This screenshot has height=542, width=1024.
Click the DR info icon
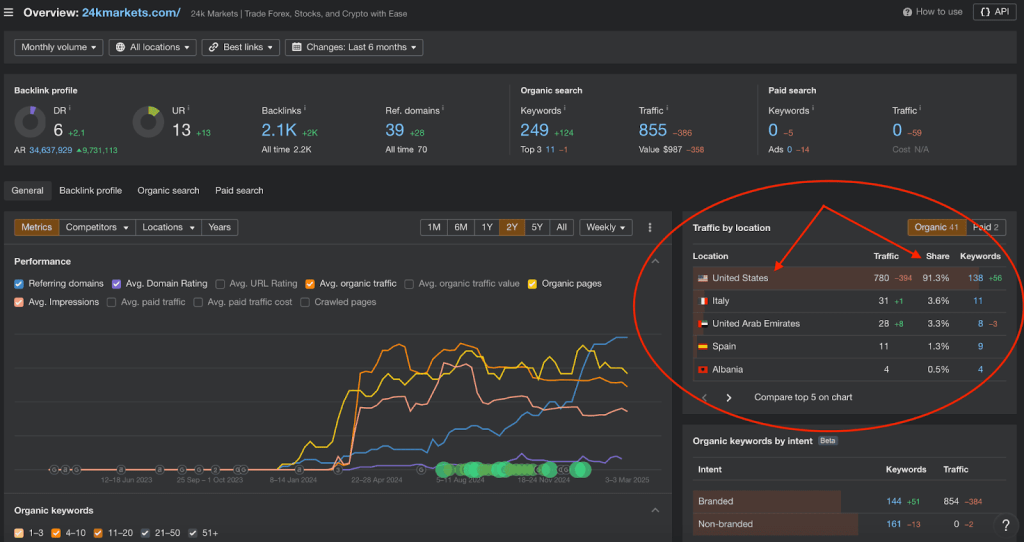[x=70, y=108]
